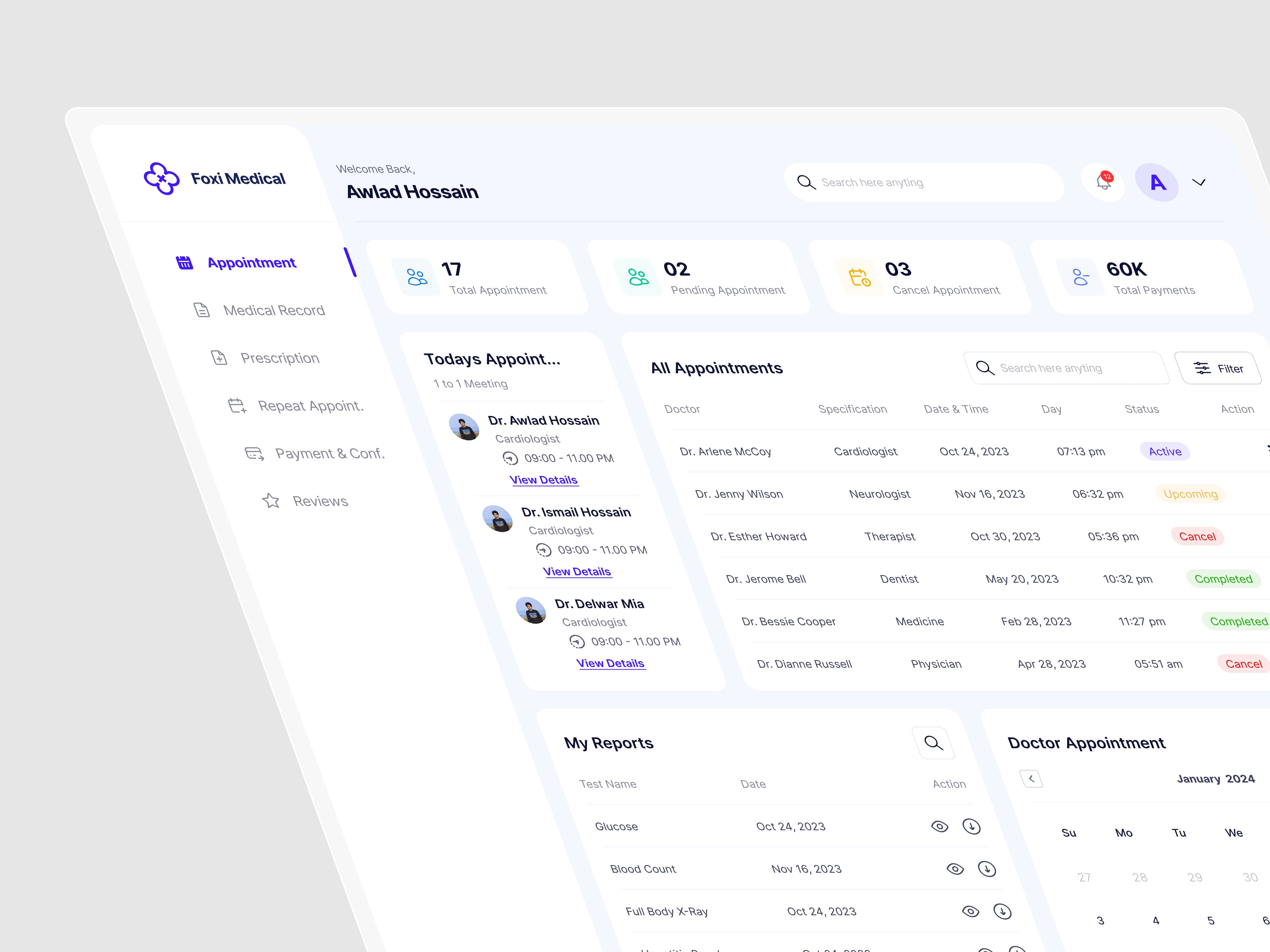Switch to Medical Record section
Screen dimensions: 1270x952
pos(274,310)
